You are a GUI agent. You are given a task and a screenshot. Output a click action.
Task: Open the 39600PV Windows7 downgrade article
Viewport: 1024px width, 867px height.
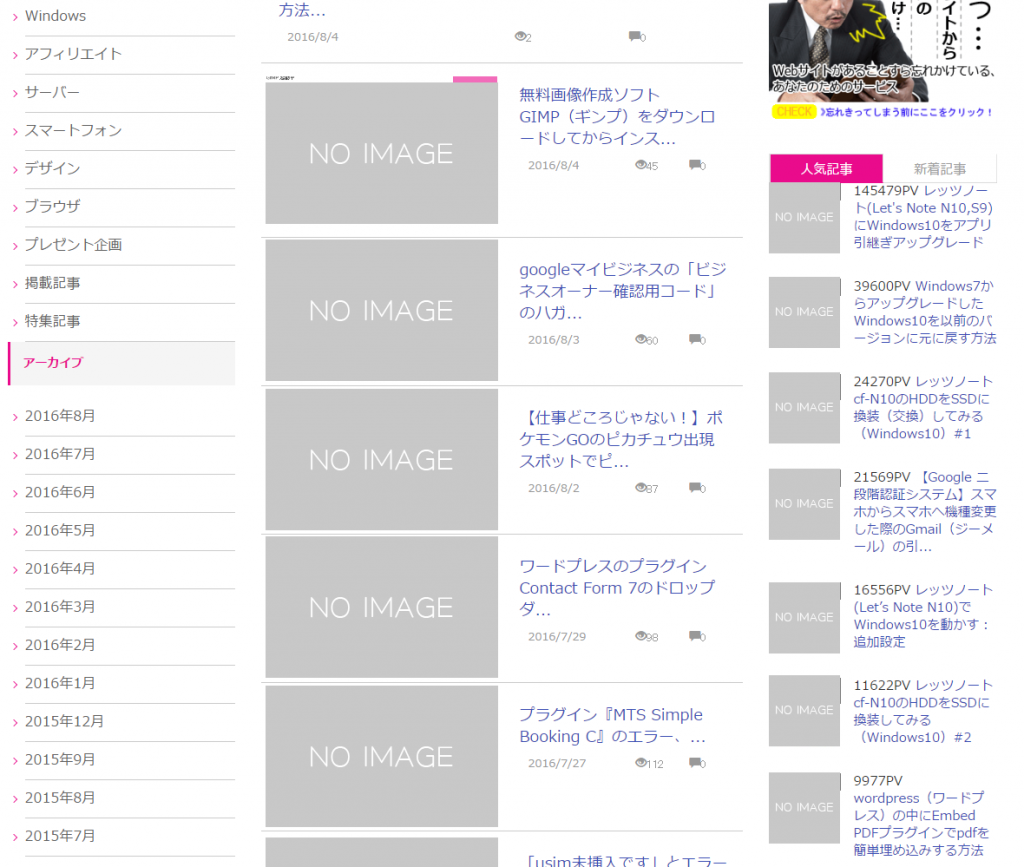(x=925, y=312)
